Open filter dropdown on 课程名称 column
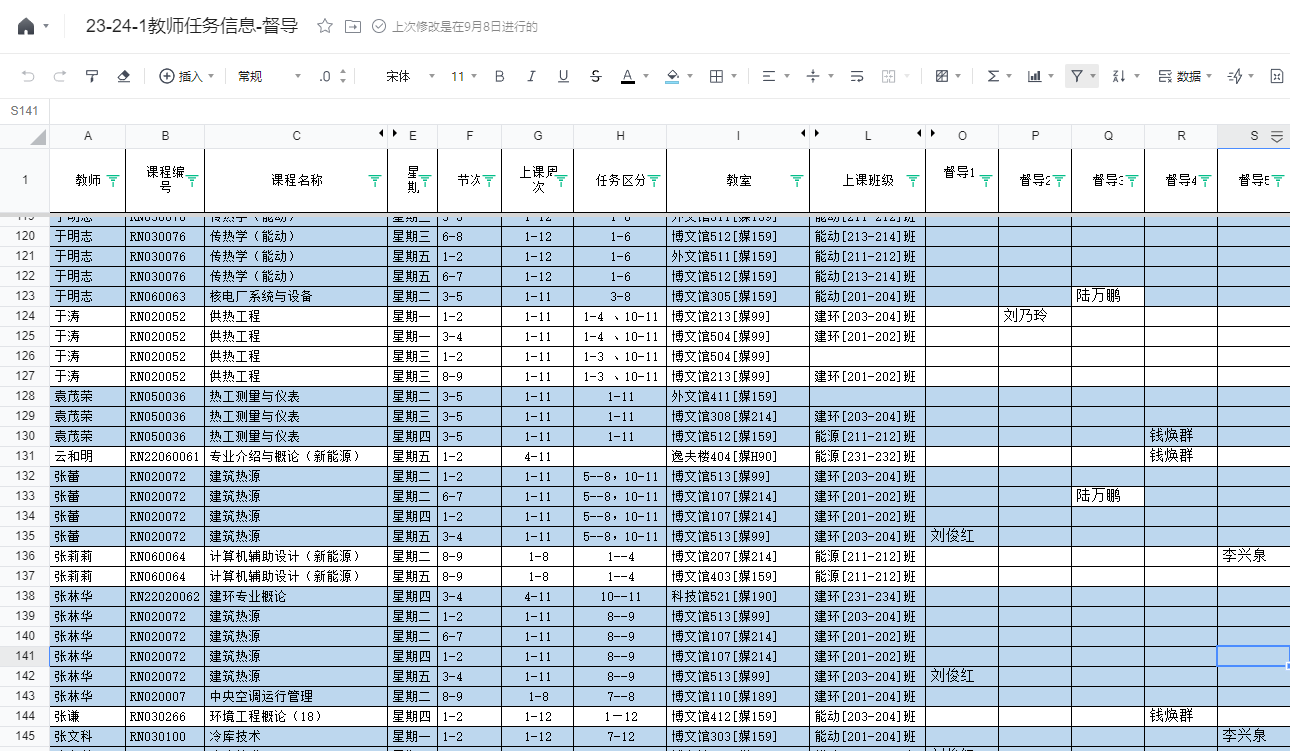The image size is (1290, 751). (375, 181)
